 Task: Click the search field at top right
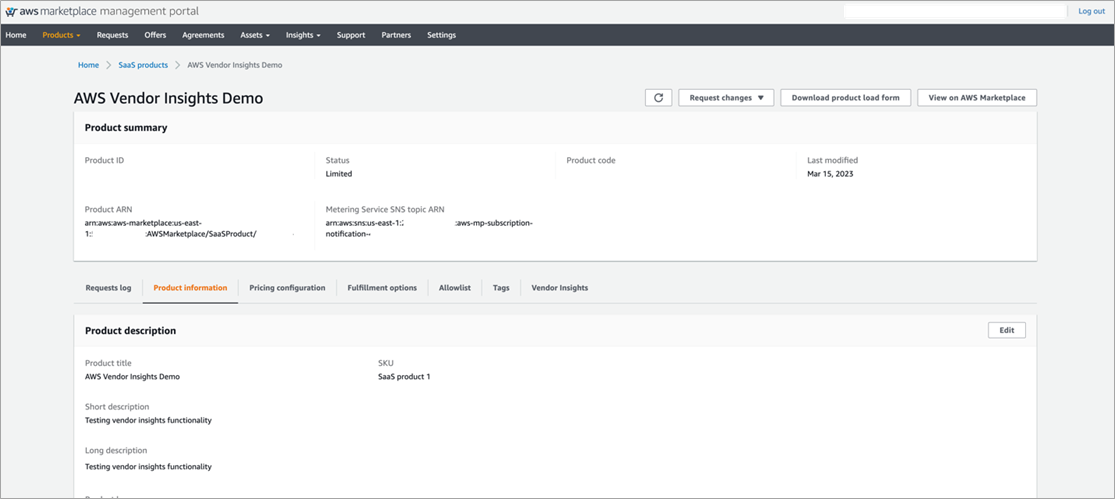click(x=955, y=11)
